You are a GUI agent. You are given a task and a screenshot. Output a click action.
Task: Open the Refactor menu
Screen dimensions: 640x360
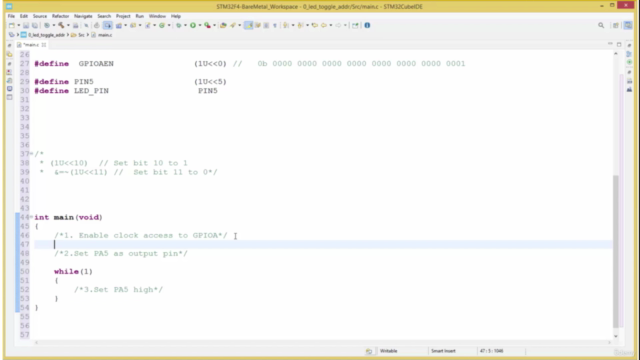(60, 16)
